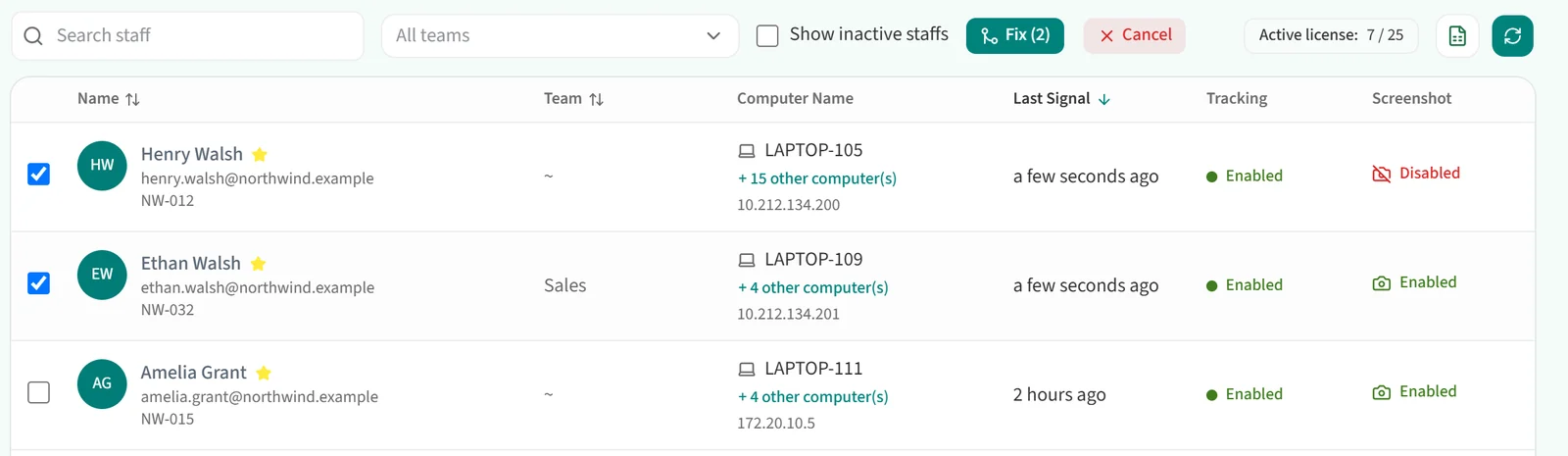Click the search magnifier icon

pyautogui.click(x=33, y=36)
